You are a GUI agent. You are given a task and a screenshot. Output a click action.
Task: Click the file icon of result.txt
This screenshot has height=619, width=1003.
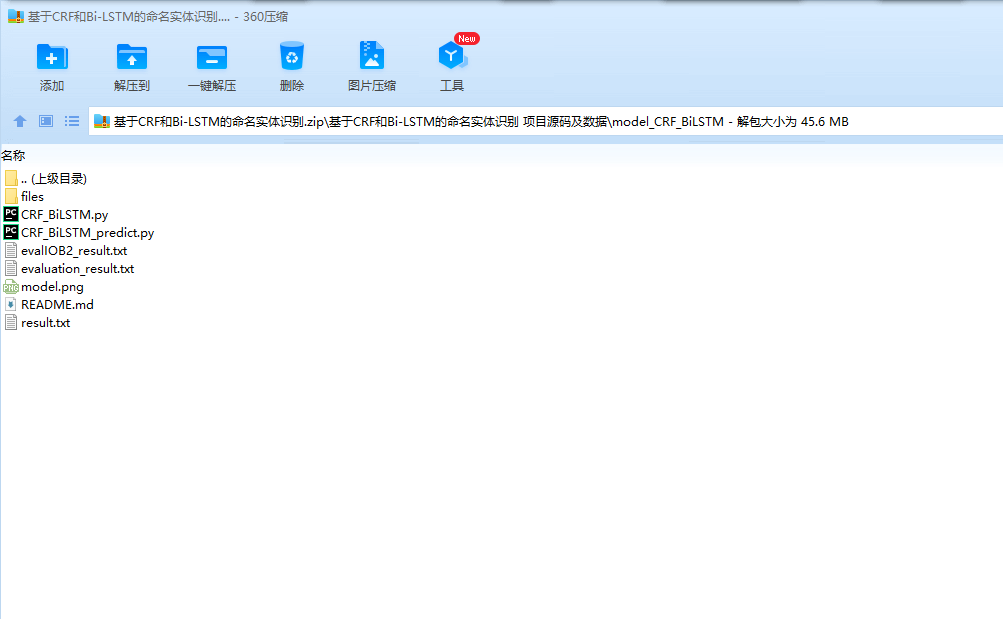[x=11, y=322]
